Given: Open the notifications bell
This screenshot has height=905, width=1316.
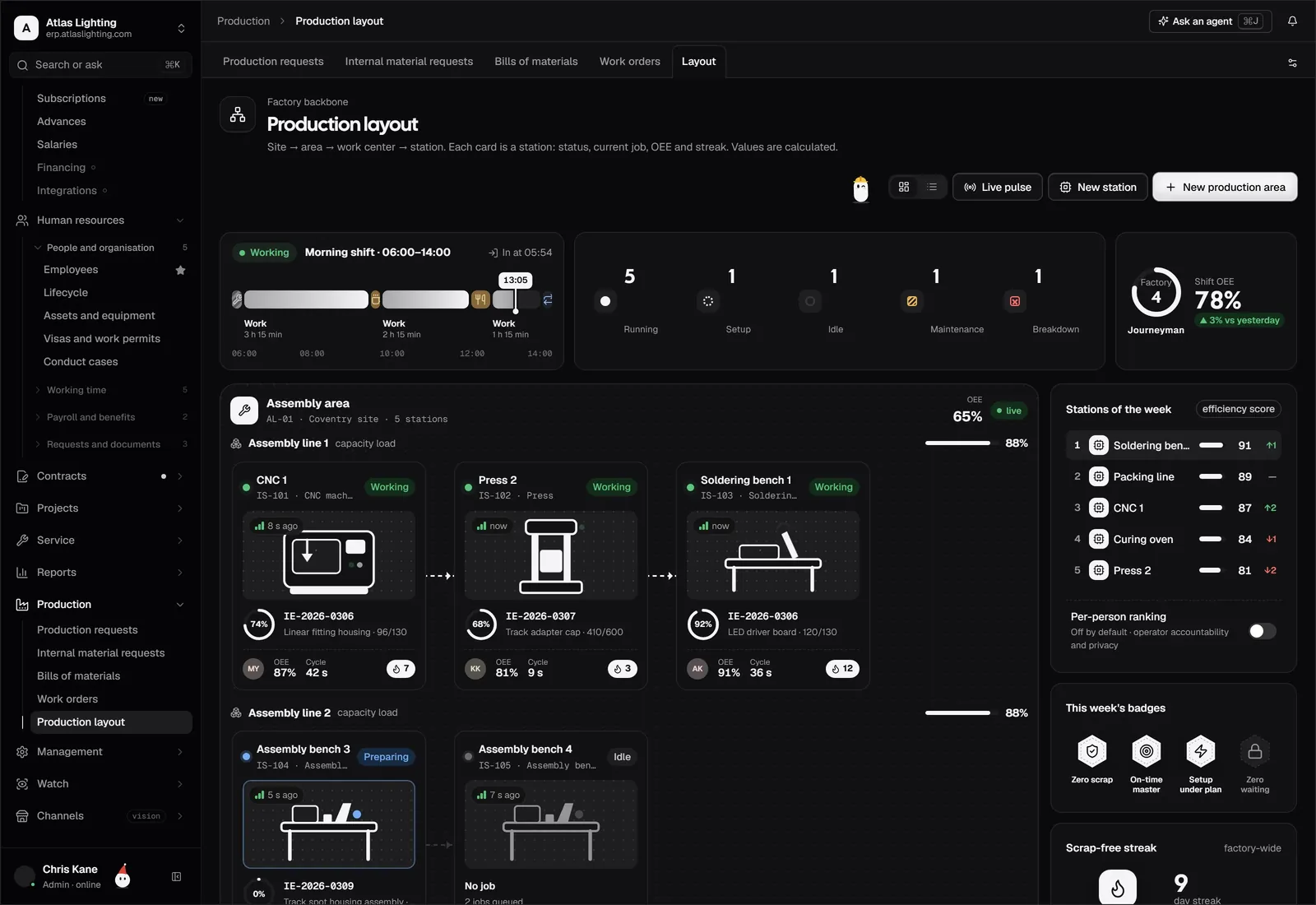Looking at the screenshot, I should 1292,21.
